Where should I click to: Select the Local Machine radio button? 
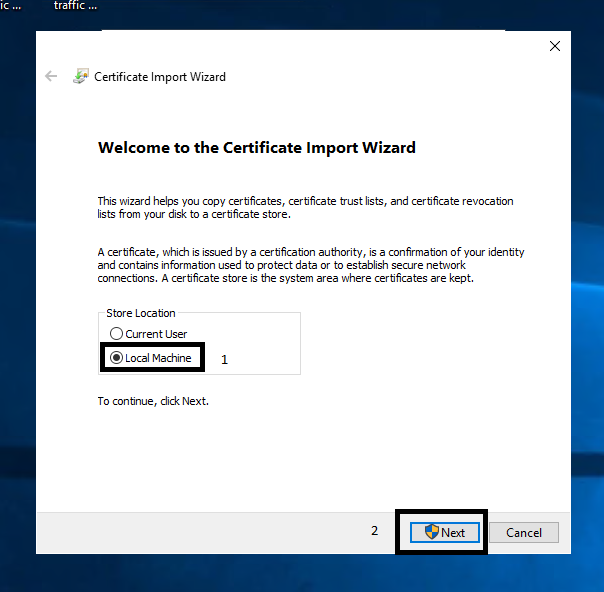pyautogui.click(x=117, y=358)
